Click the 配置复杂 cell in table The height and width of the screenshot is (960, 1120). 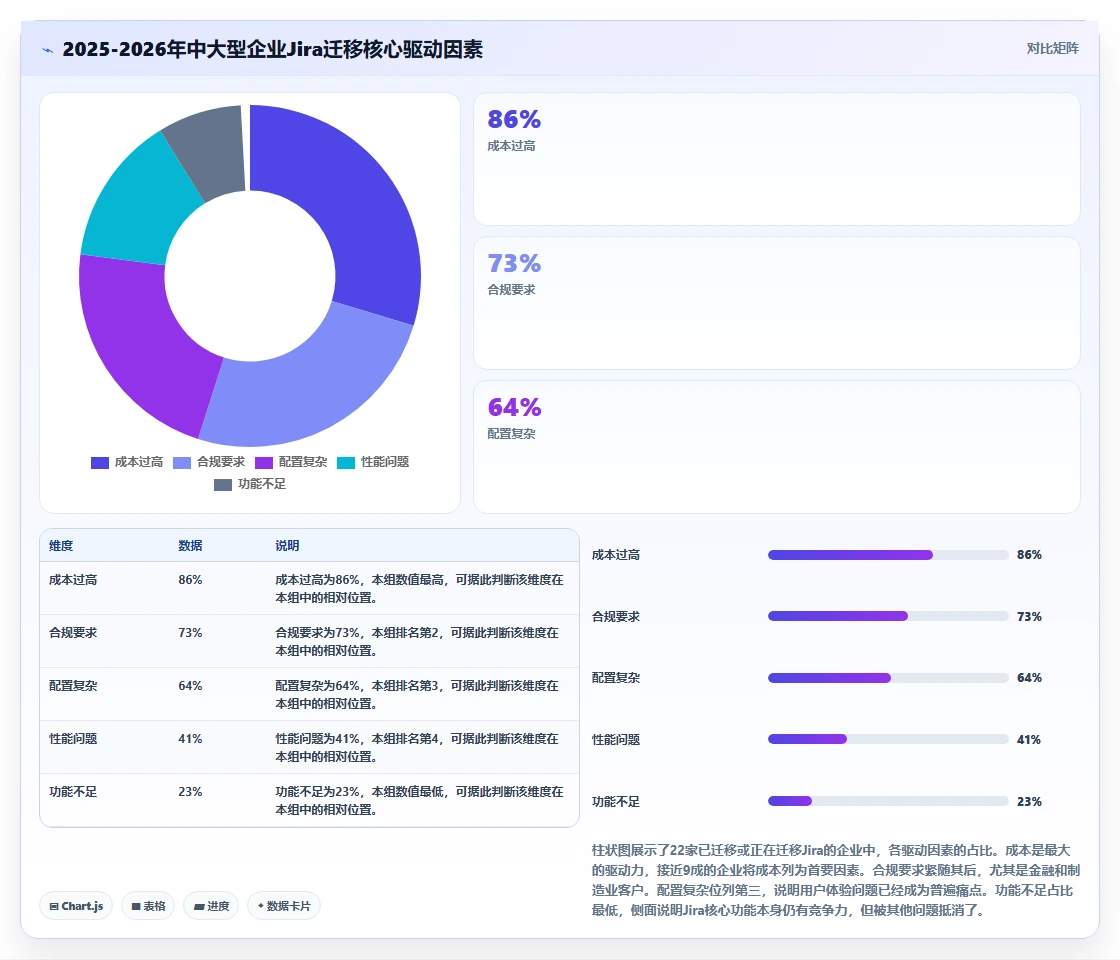point(73,686)
